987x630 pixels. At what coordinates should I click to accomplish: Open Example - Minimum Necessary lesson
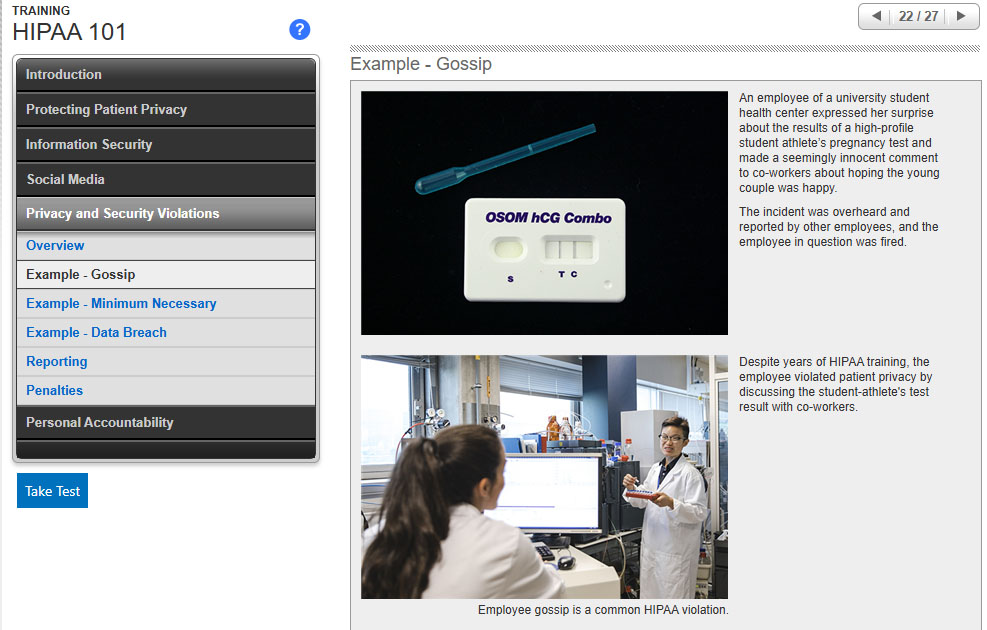[x=121, y=304]
